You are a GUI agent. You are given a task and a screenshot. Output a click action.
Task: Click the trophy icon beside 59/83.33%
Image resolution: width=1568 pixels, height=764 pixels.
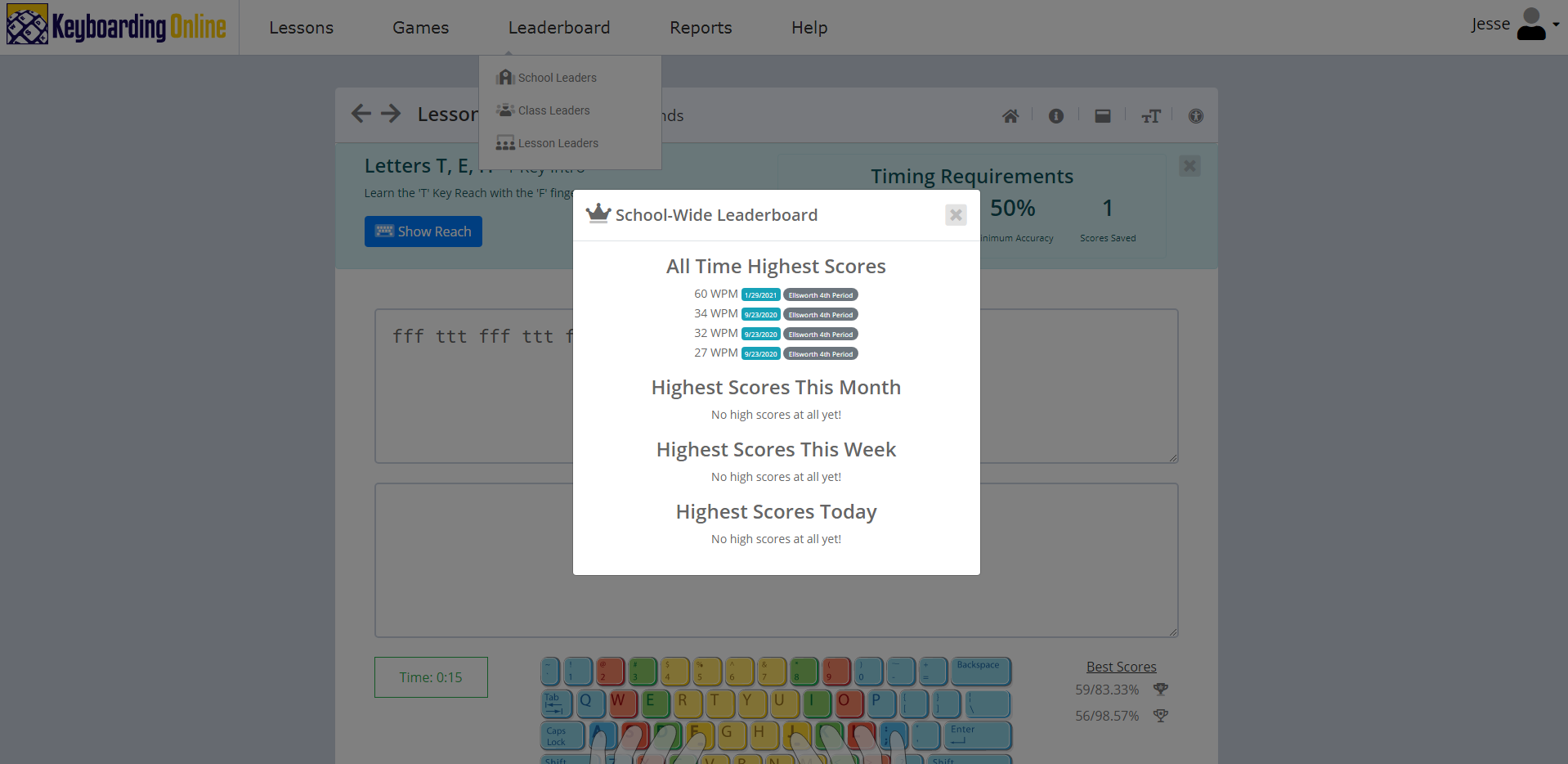click(x=1160, y=690)
